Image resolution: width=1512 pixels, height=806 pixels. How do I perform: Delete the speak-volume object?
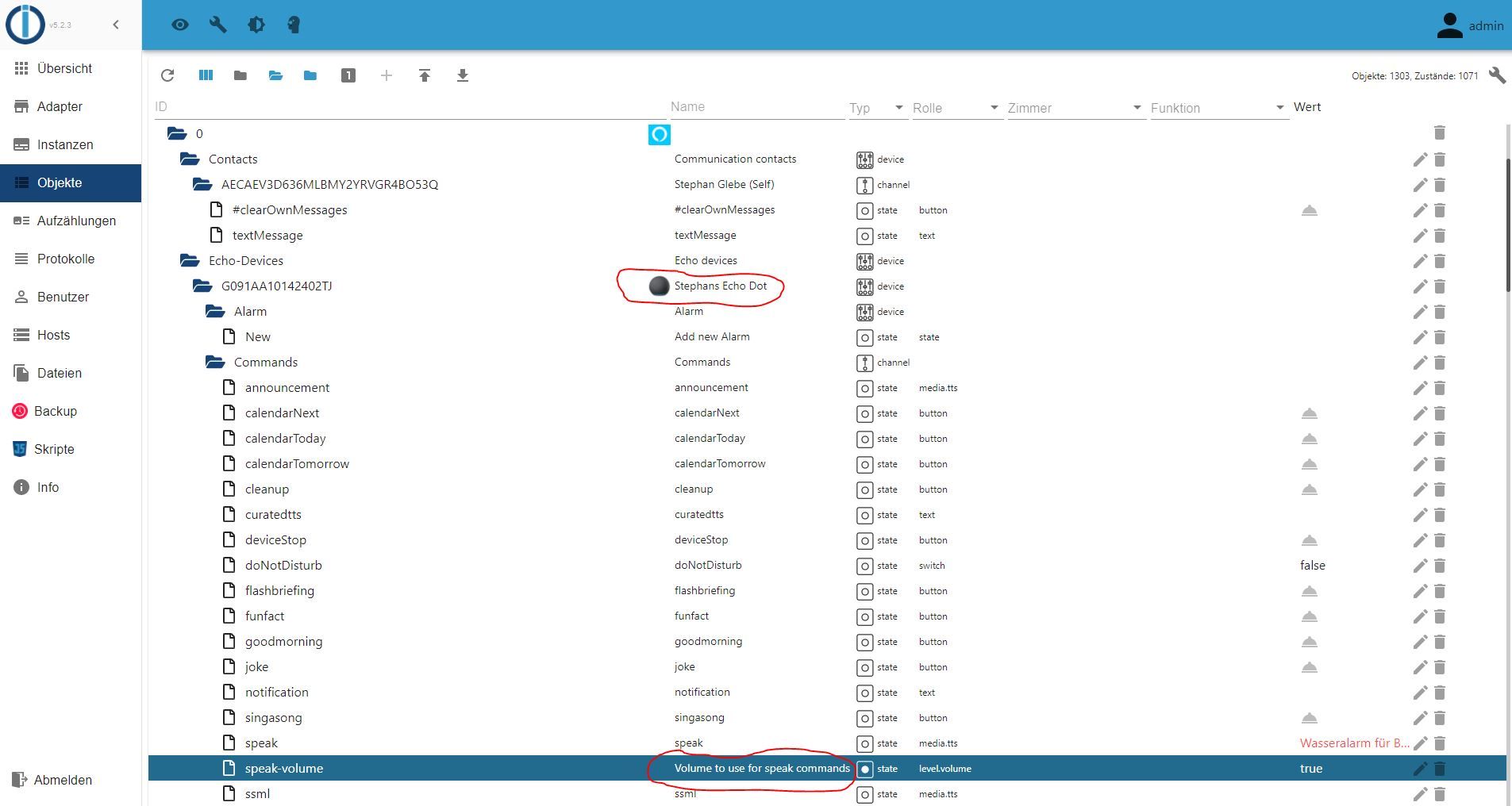tap(1440, 769)
